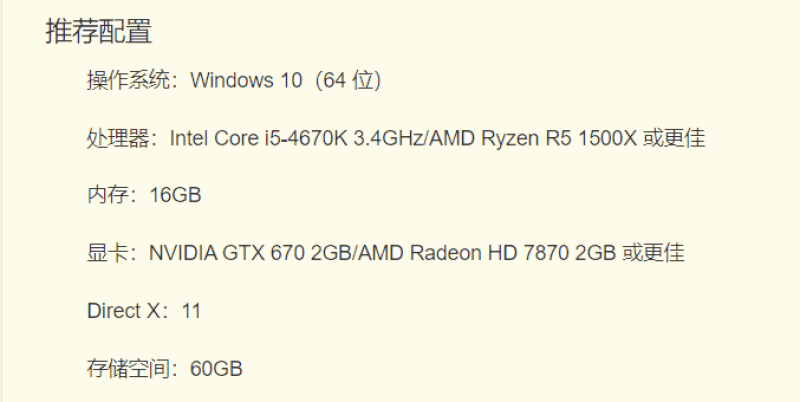Click the 3.4GHz clock speed text

click(x=389, y=138)
